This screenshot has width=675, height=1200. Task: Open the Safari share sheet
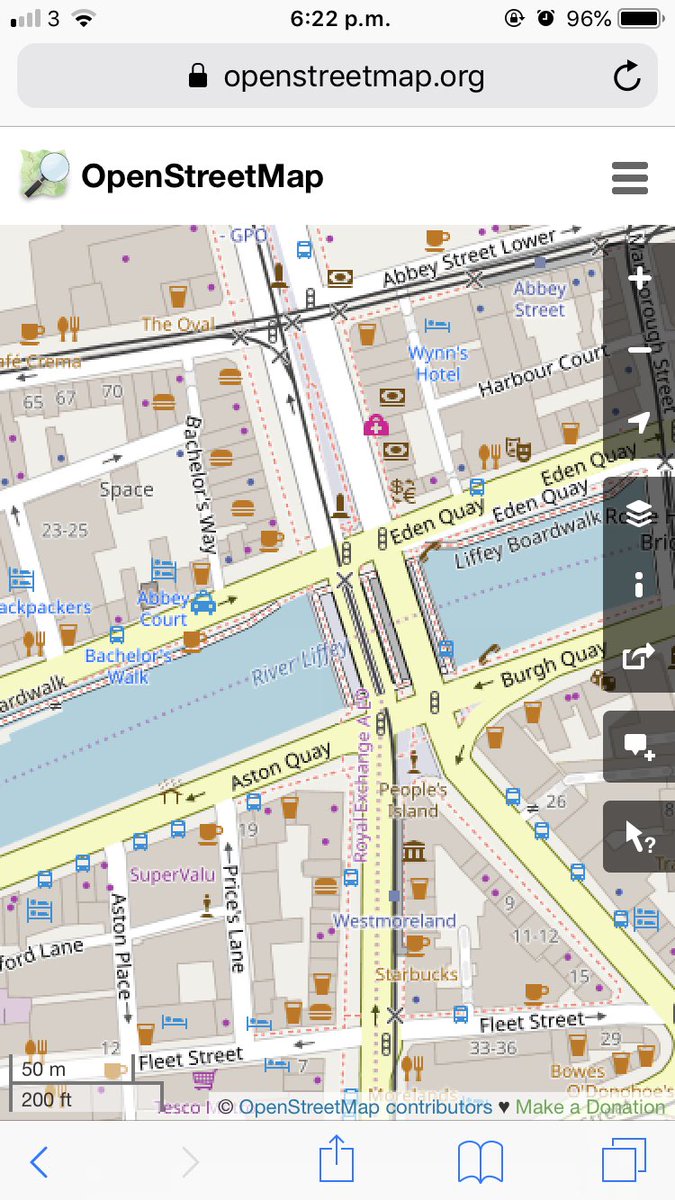337,1160
